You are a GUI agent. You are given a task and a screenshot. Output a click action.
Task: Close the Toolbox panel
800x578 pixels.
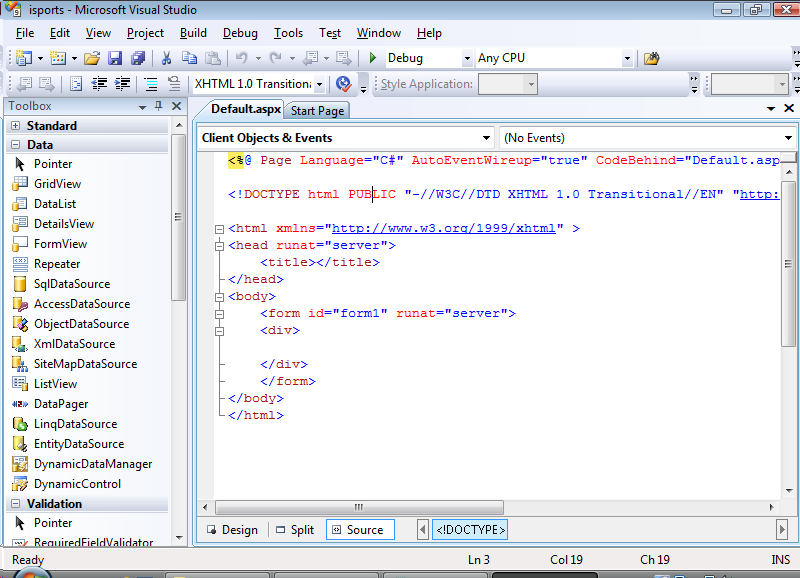point(177,106)
